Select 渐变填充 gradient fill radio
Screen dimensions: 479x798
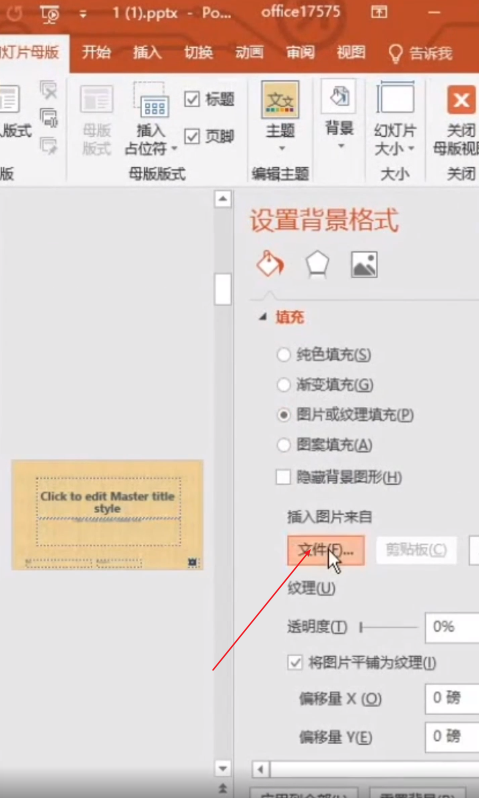click(x=283, y=385)
